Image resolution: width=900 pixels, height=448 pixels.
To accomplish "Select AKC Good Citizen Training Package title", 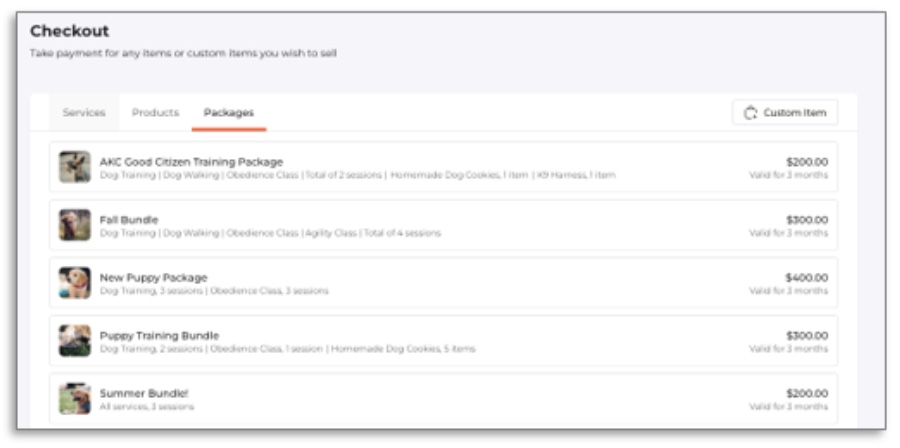I will tap(191, 161).
